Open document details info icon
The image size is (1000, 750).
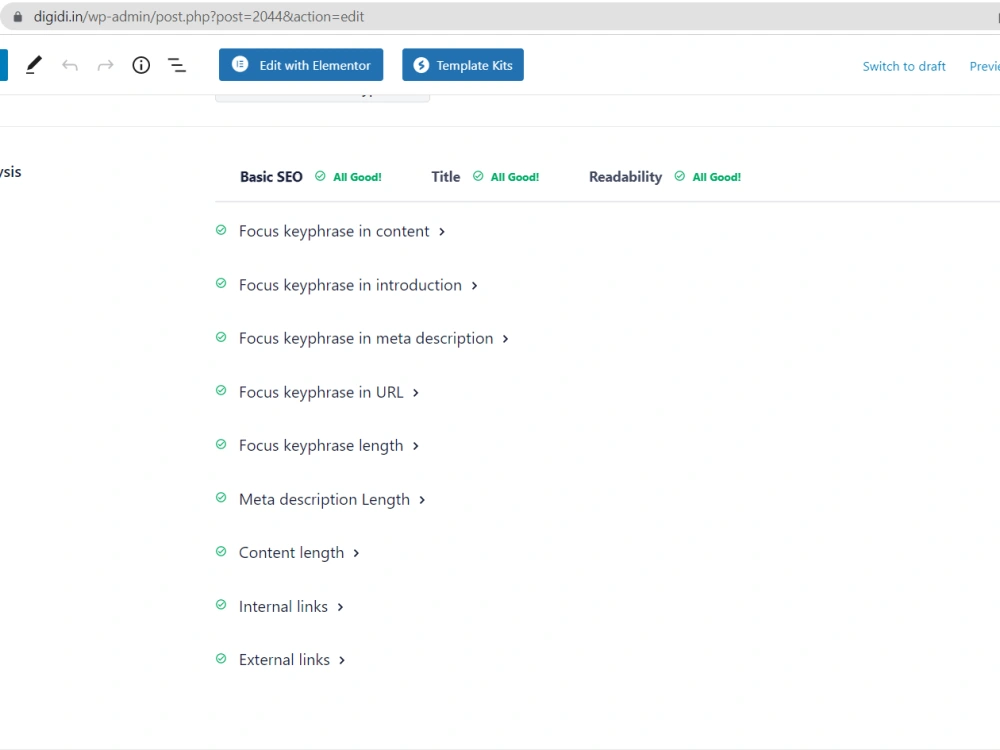point(141,65)
